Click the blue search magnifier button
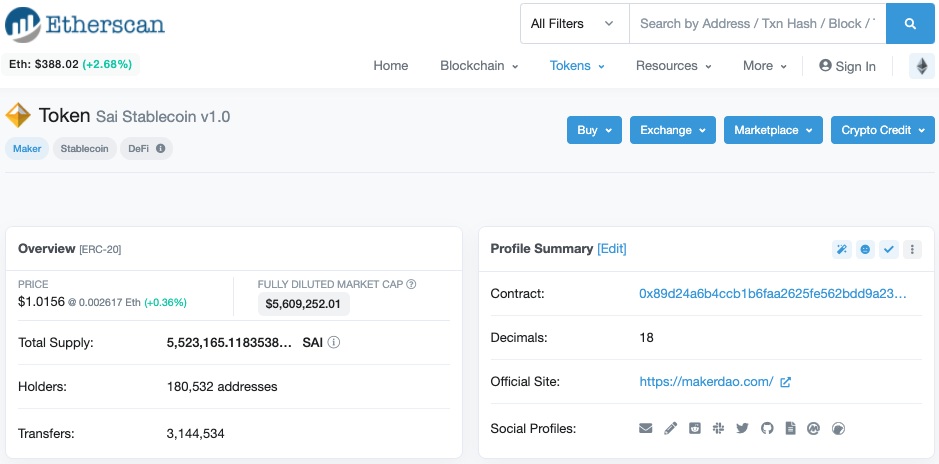939x464 pixels. click(x=910, y=24)
